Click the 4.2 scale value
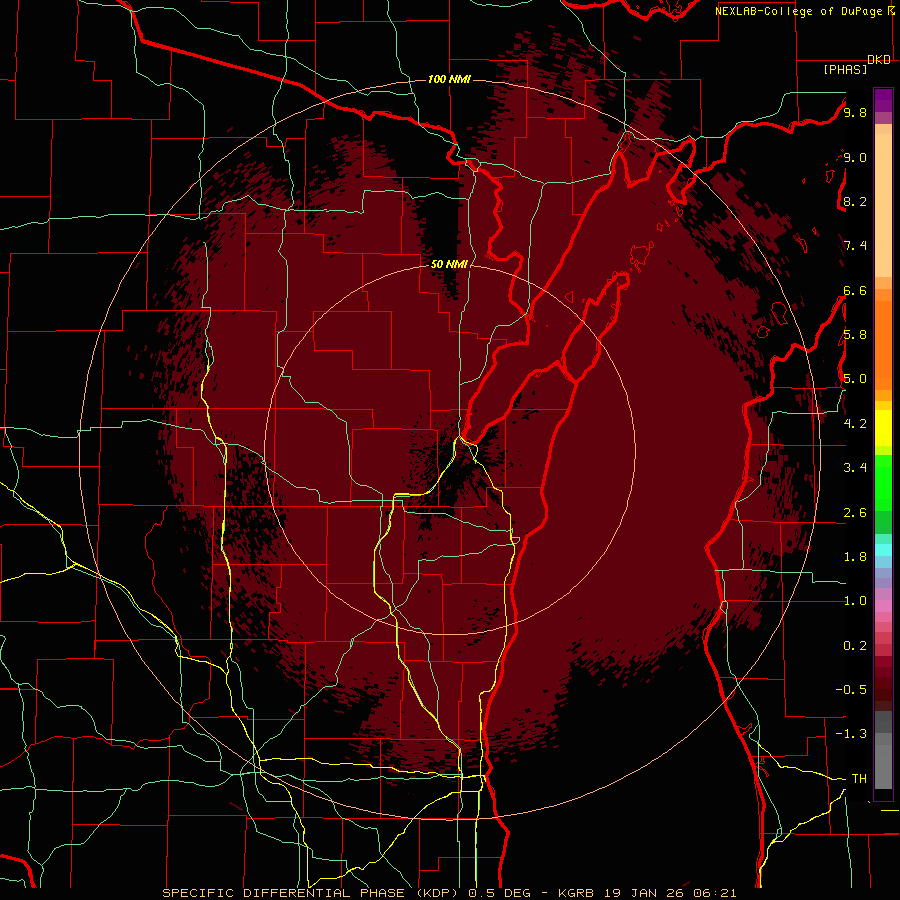The width and height of the screenshot is (900, 900). point(855,424)
